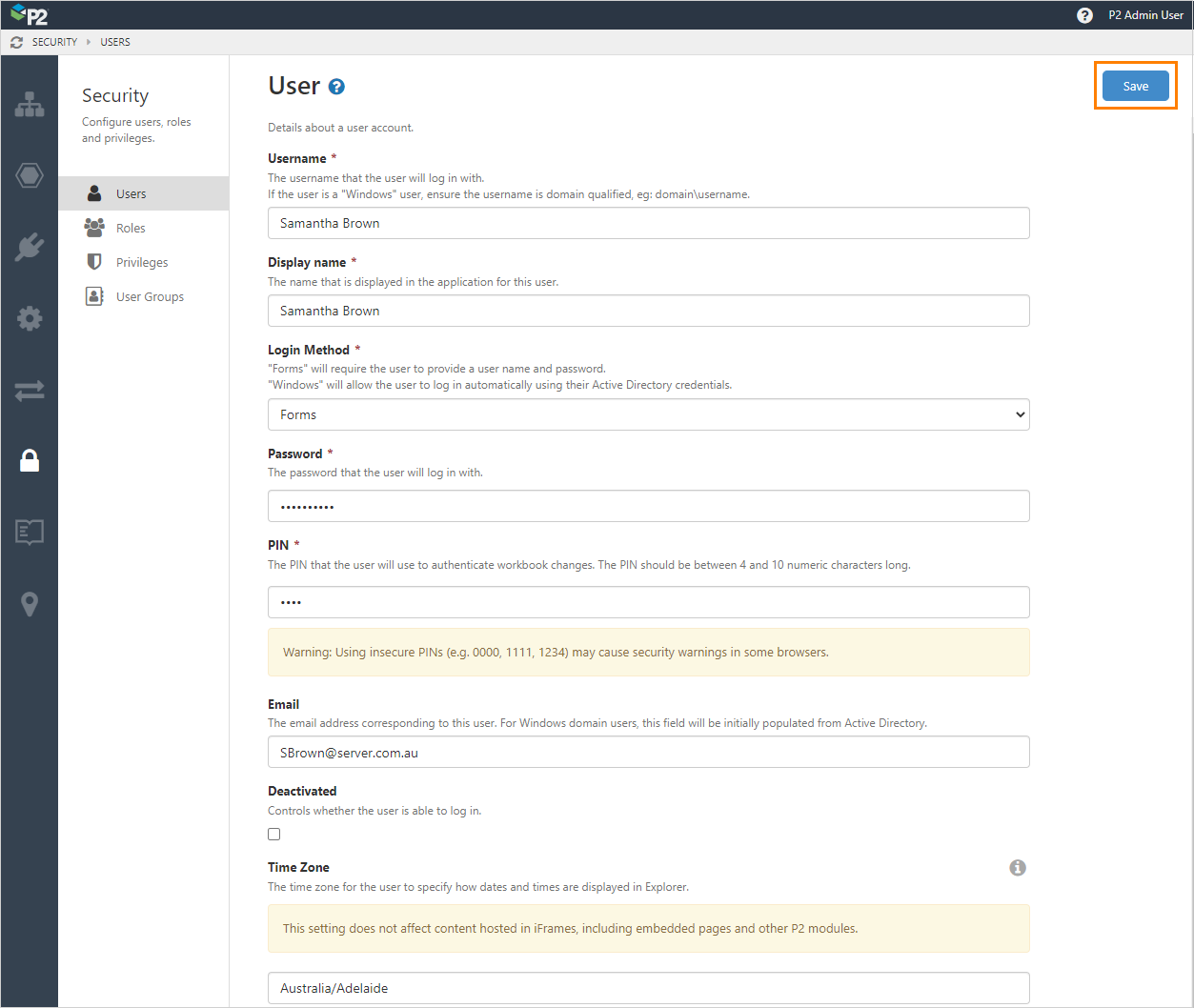Select the padlock Security sidebar icon
The height and width of the screenshot is (1008, 1194).
pyautogui.click(x=30, y=461)
